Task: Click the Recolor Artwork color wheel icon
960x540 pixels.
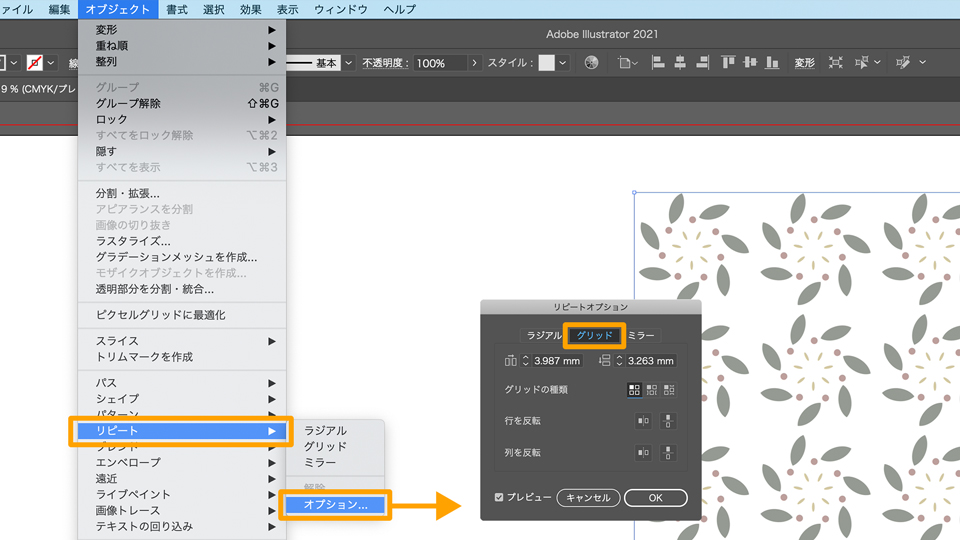Action: point(591,62)
